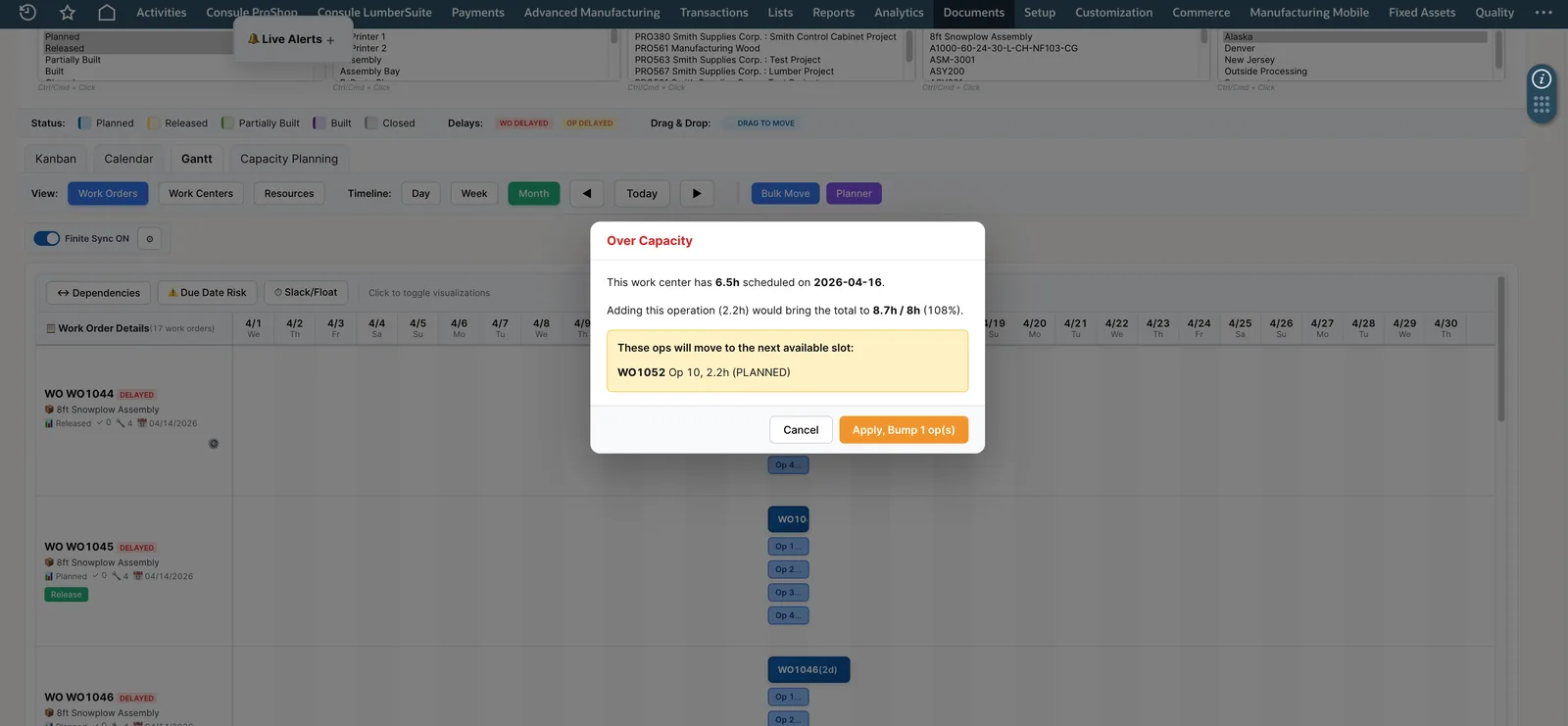Click the location list scrollbar
The image size is (1568, 726).
point(1498,49)
